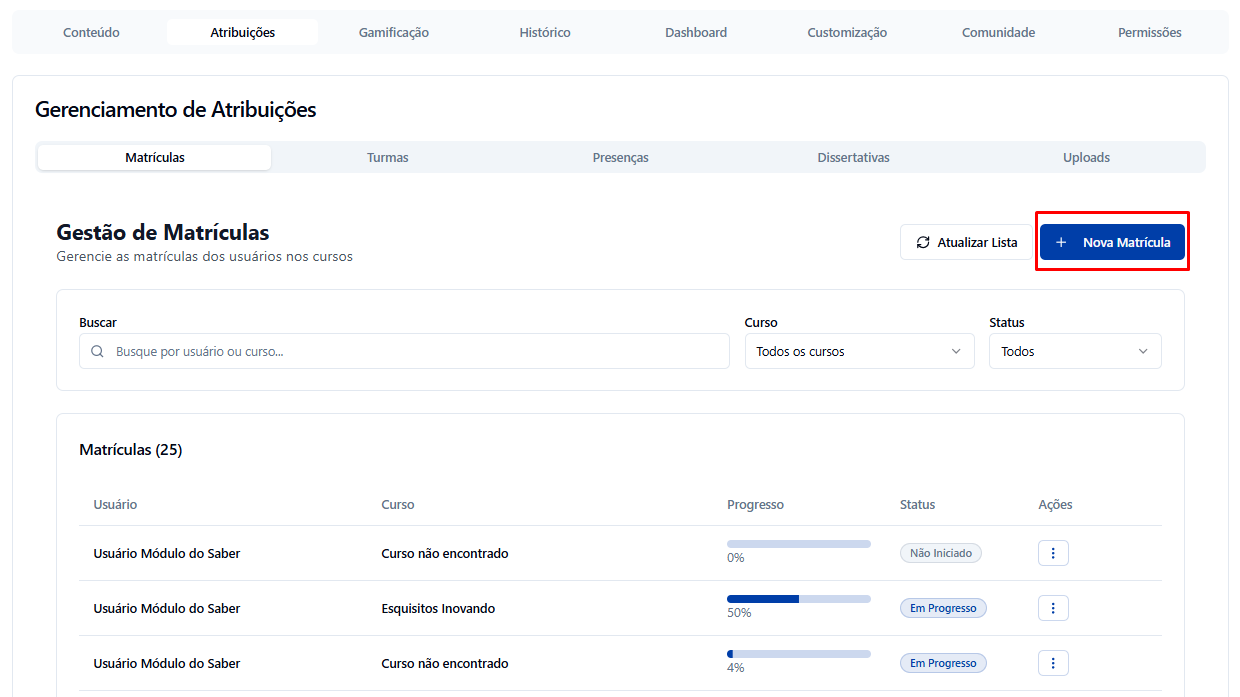Viewport: 1240px width, 697px height.
Task: Navigate to the Dashboard section
Action: (x=696, y=33)
